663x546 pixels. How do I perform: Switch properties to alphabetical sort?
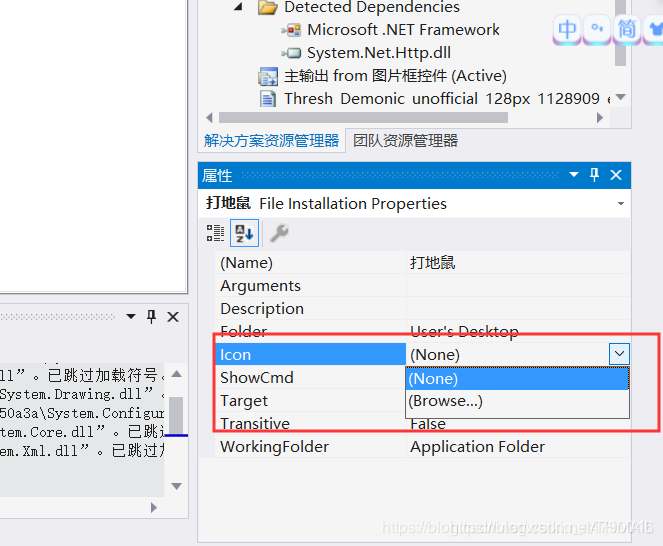point(244,233)
